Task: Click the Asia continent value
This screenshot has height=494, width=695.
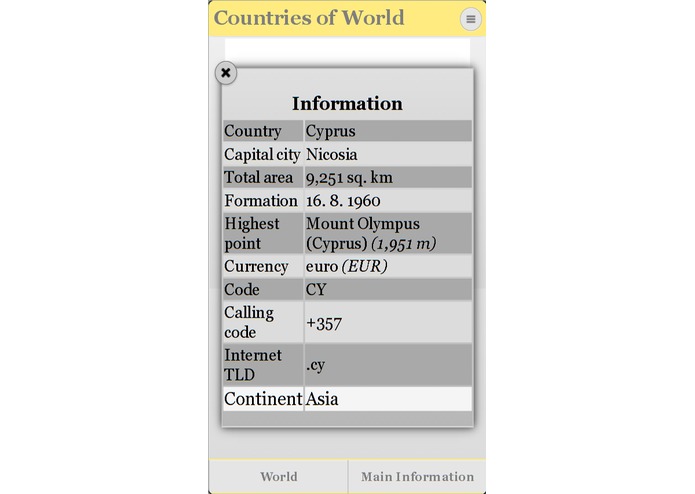Action: 388,399
